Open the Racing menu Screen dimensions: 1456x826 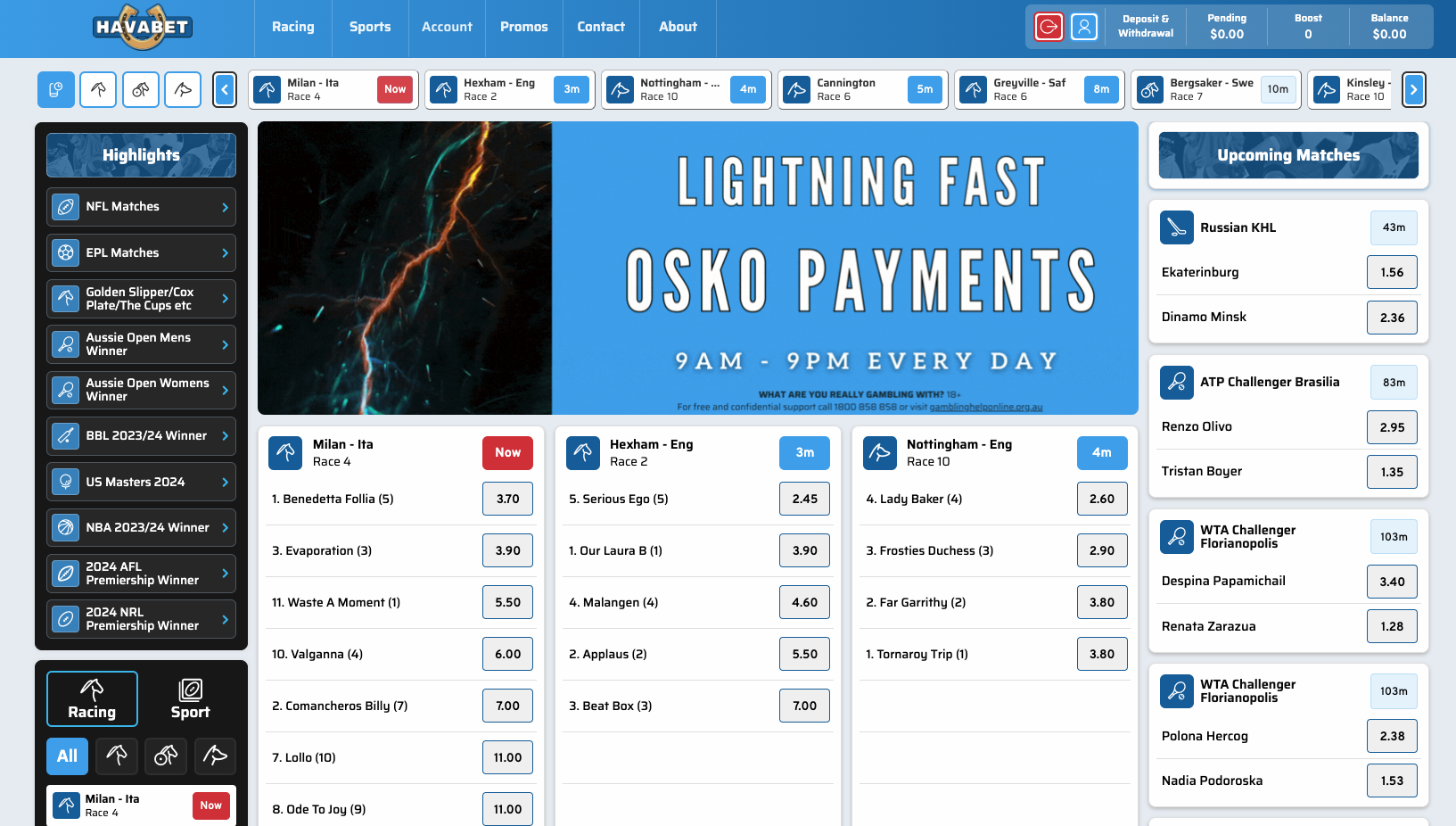point(293,27)
